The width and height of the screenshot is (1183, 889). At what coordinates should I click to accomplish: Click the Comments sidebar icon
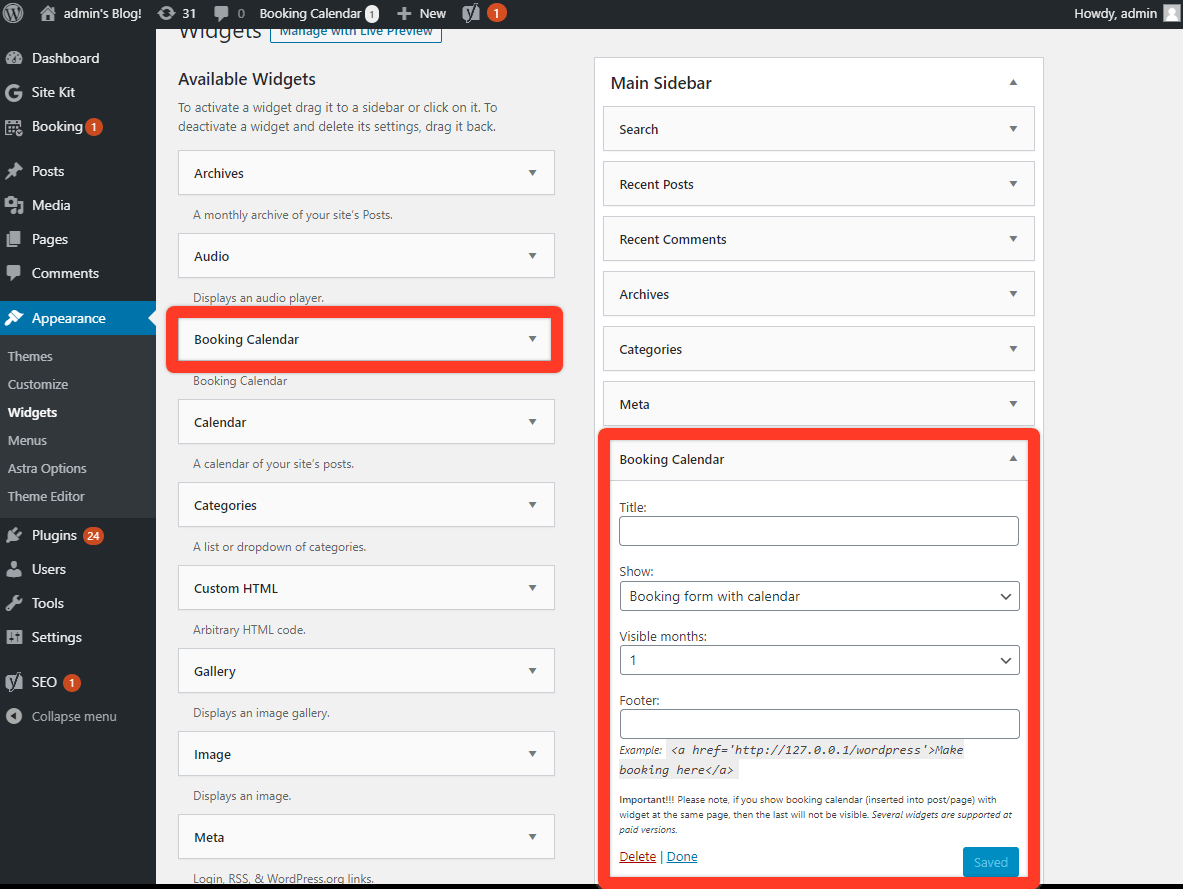tap(14, 273)
